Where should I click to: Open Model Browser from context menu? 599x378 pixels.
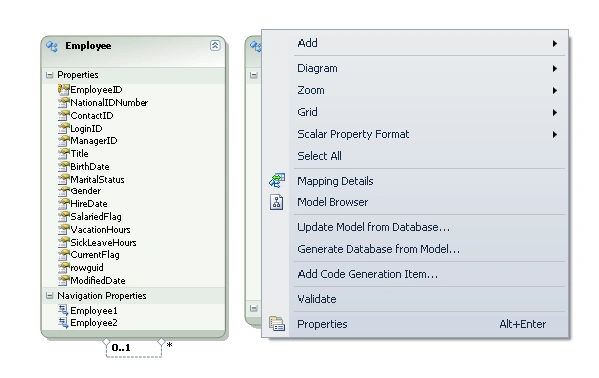429,202
